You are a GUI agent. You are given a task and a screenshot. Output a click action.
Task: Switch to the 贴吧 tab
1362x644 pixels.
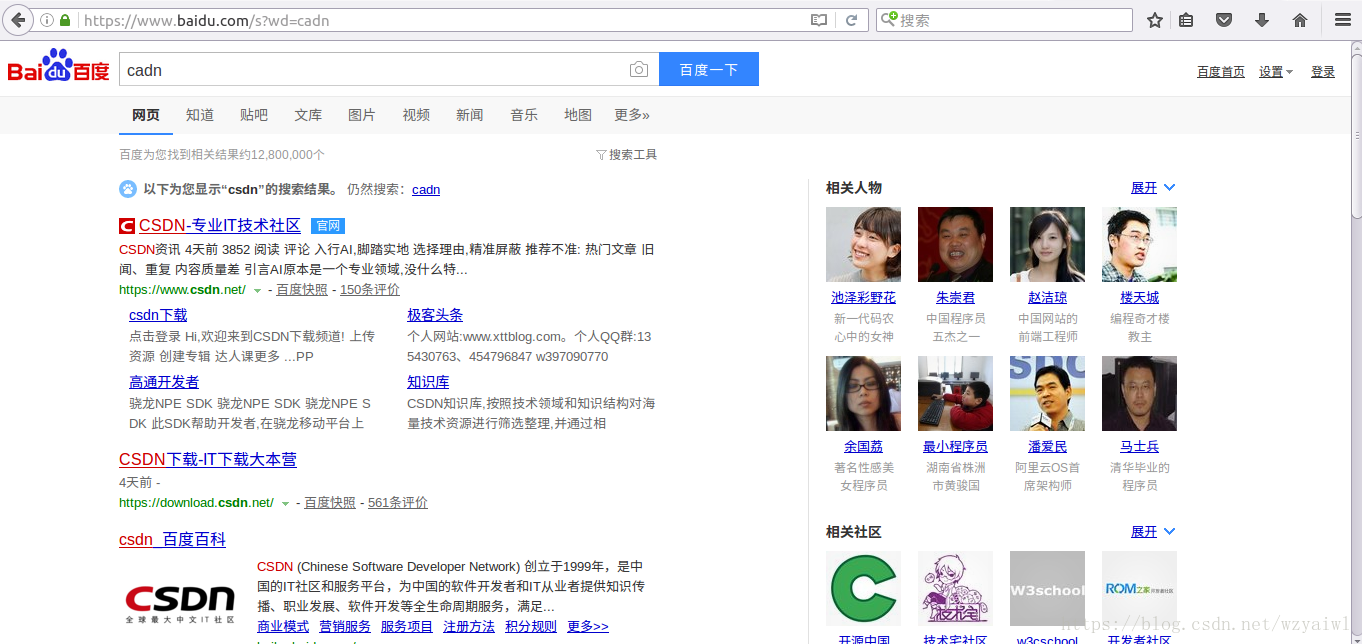[254, 115]
